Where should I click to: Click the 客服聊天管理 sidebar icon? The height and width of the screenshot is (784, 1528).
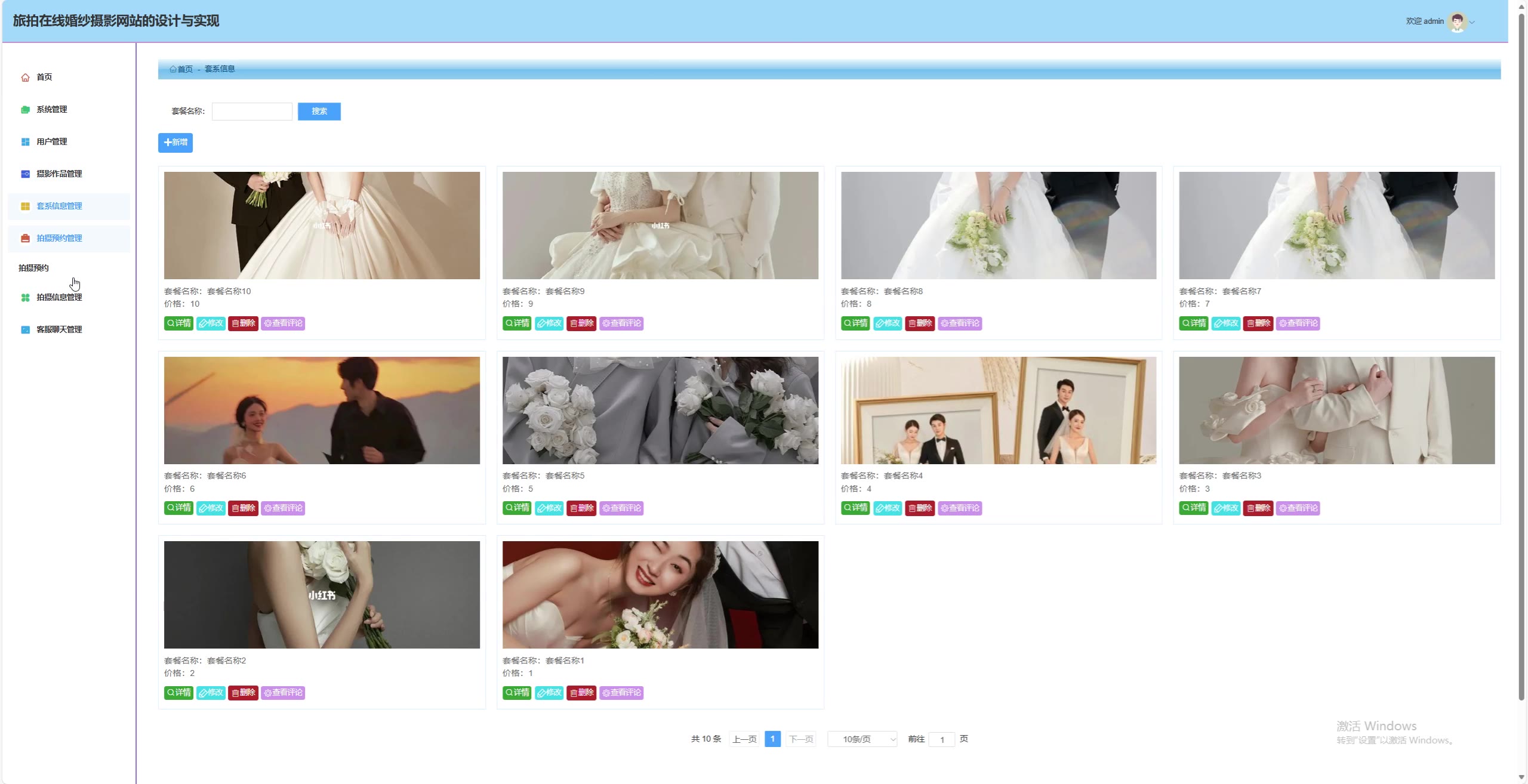[25, 330]
